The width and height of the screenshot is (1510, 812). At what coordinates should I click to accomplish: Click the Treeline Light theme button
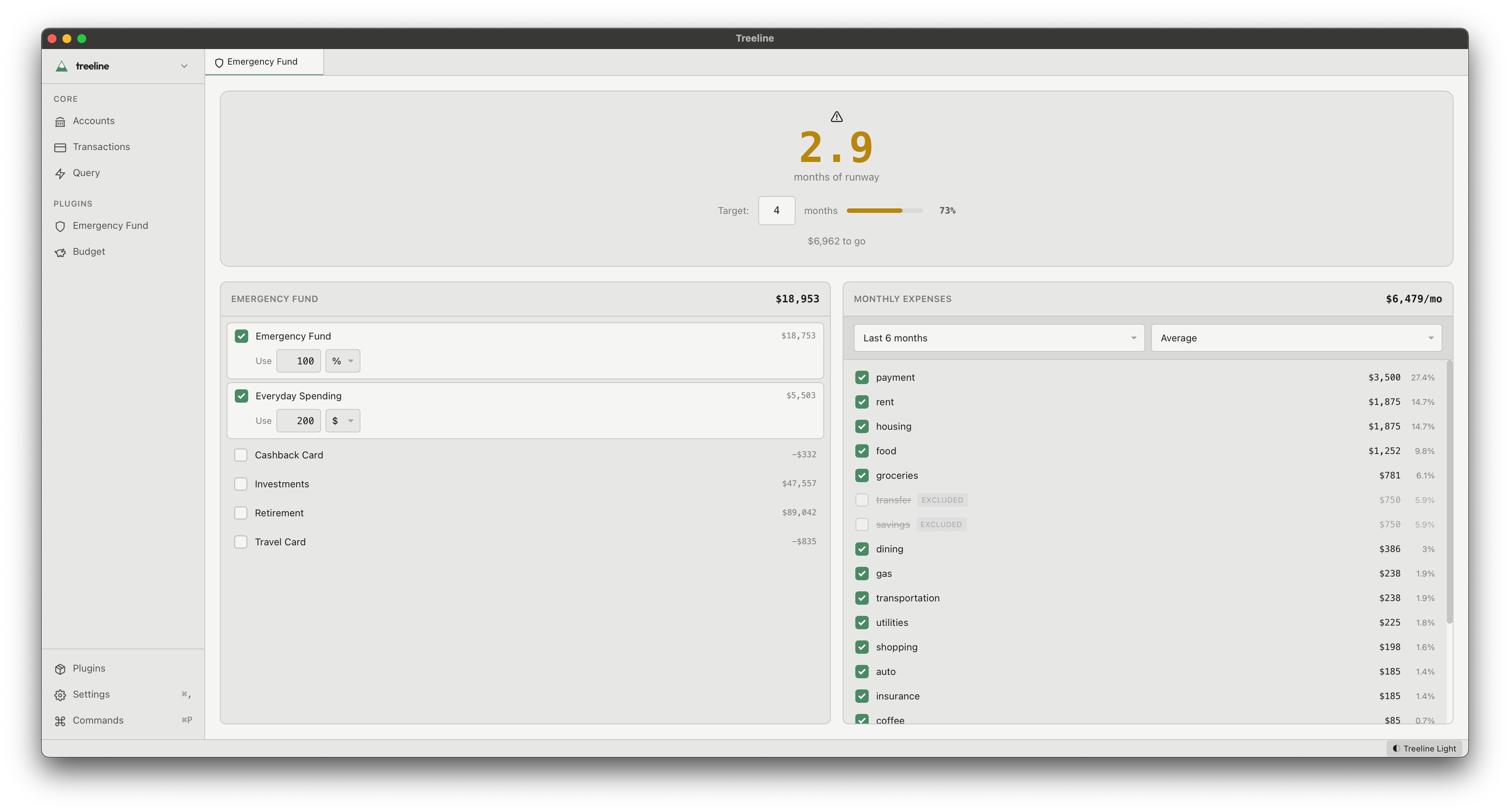(1424, 748)
